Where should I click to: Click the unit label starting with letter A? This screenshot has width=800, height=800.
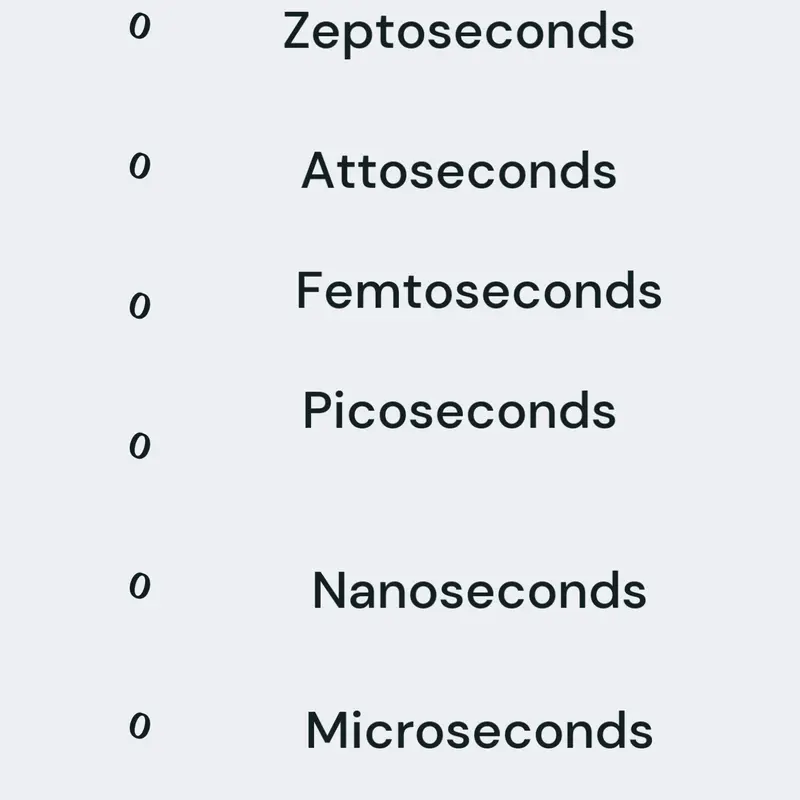(459, 170)
